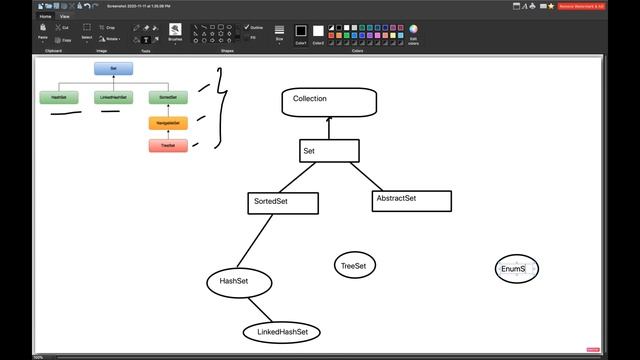Choose the diamond shape

click(x=229, y=34)
